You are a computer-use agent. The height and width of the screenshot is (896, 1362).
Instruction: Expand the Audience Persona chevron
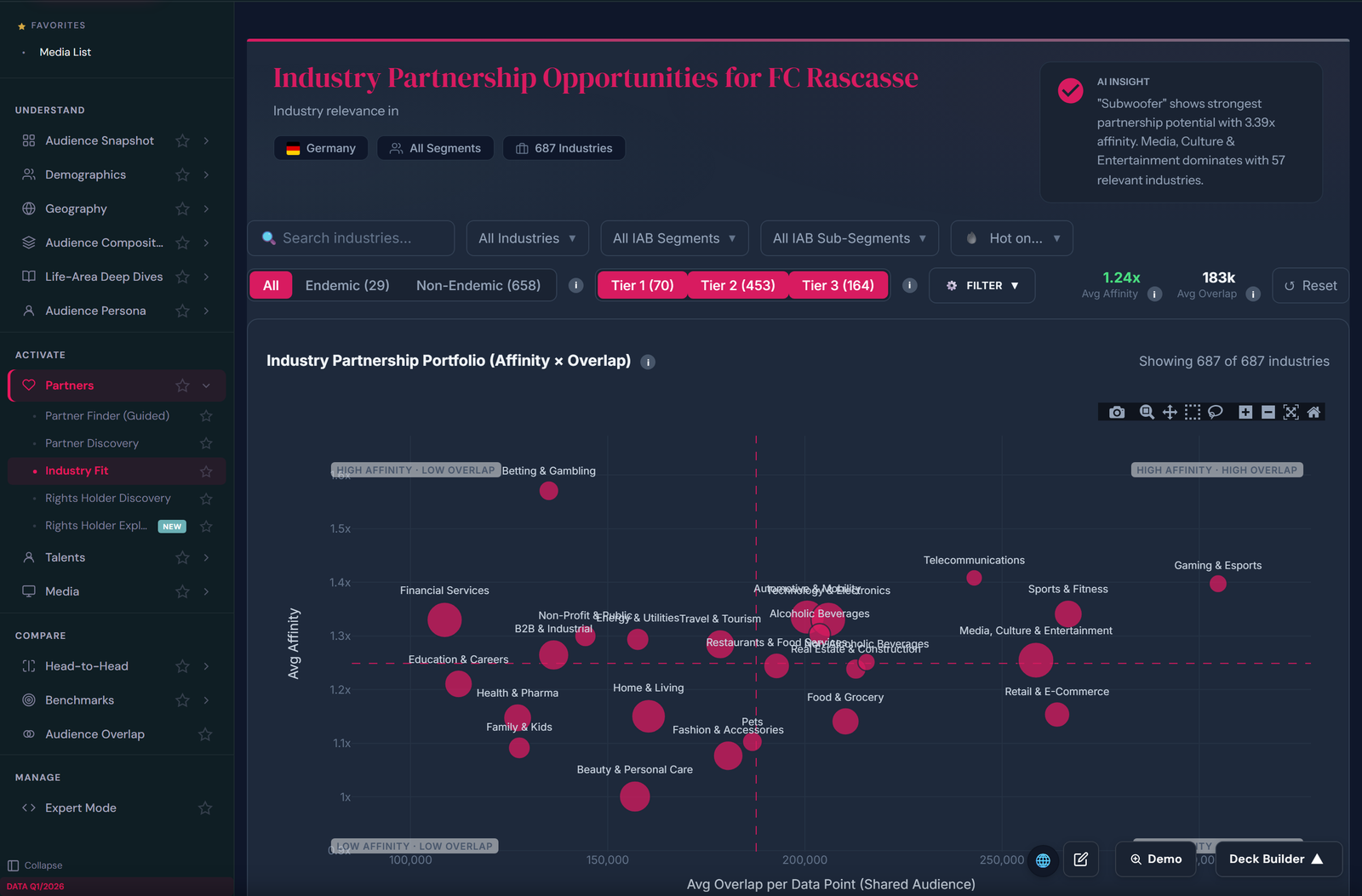pos(206,311)
